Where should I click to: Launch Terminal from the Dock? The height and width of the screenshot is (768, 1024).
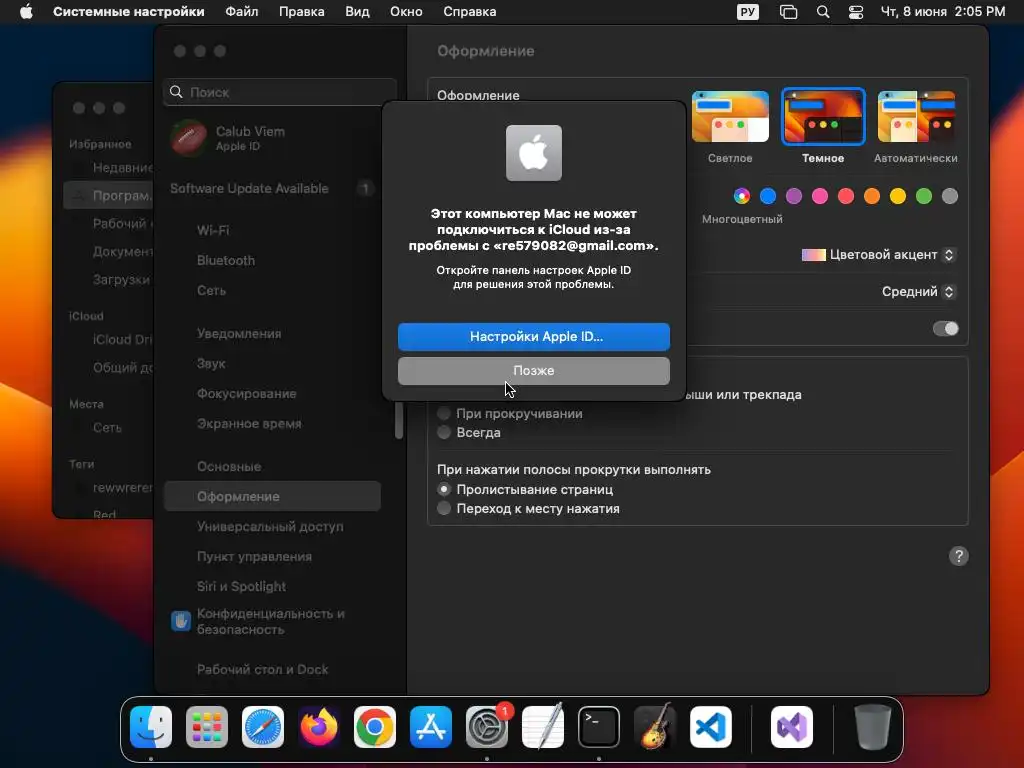click(599, 727)
